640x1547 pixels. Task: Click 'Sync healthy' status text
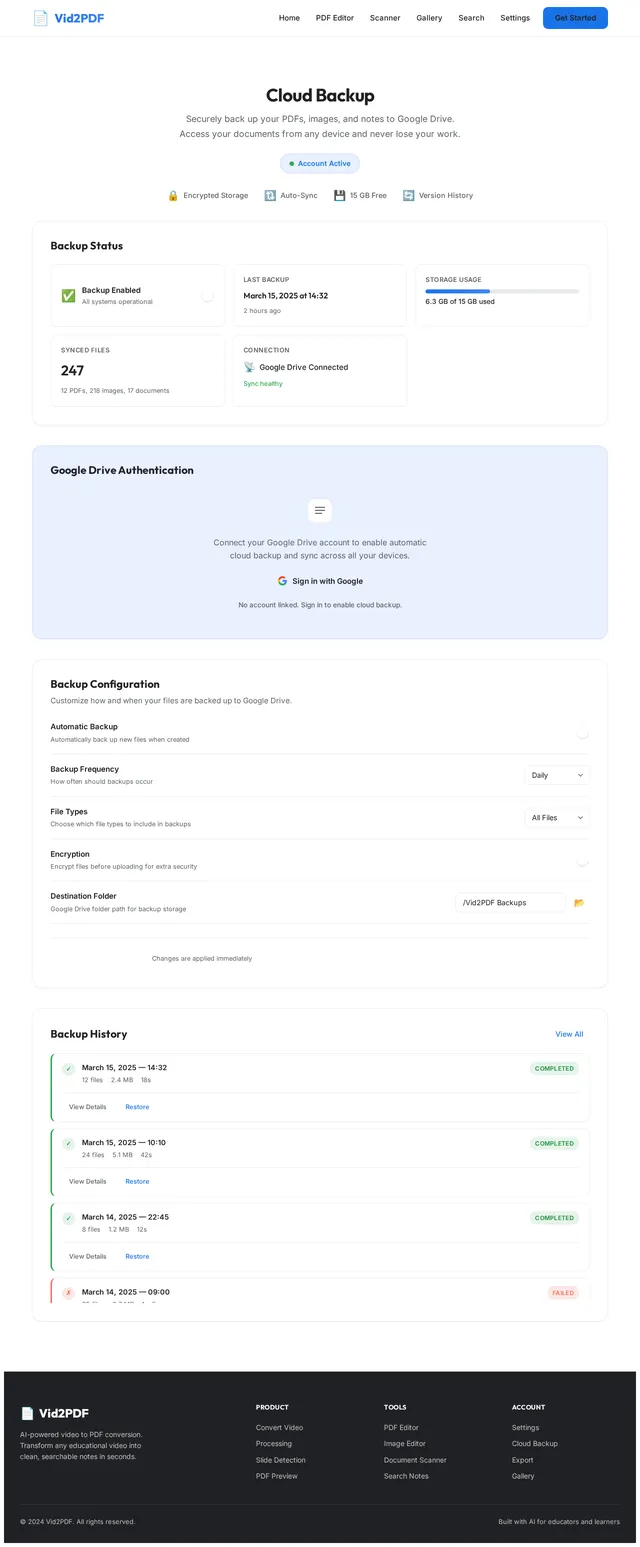point(263,384)
